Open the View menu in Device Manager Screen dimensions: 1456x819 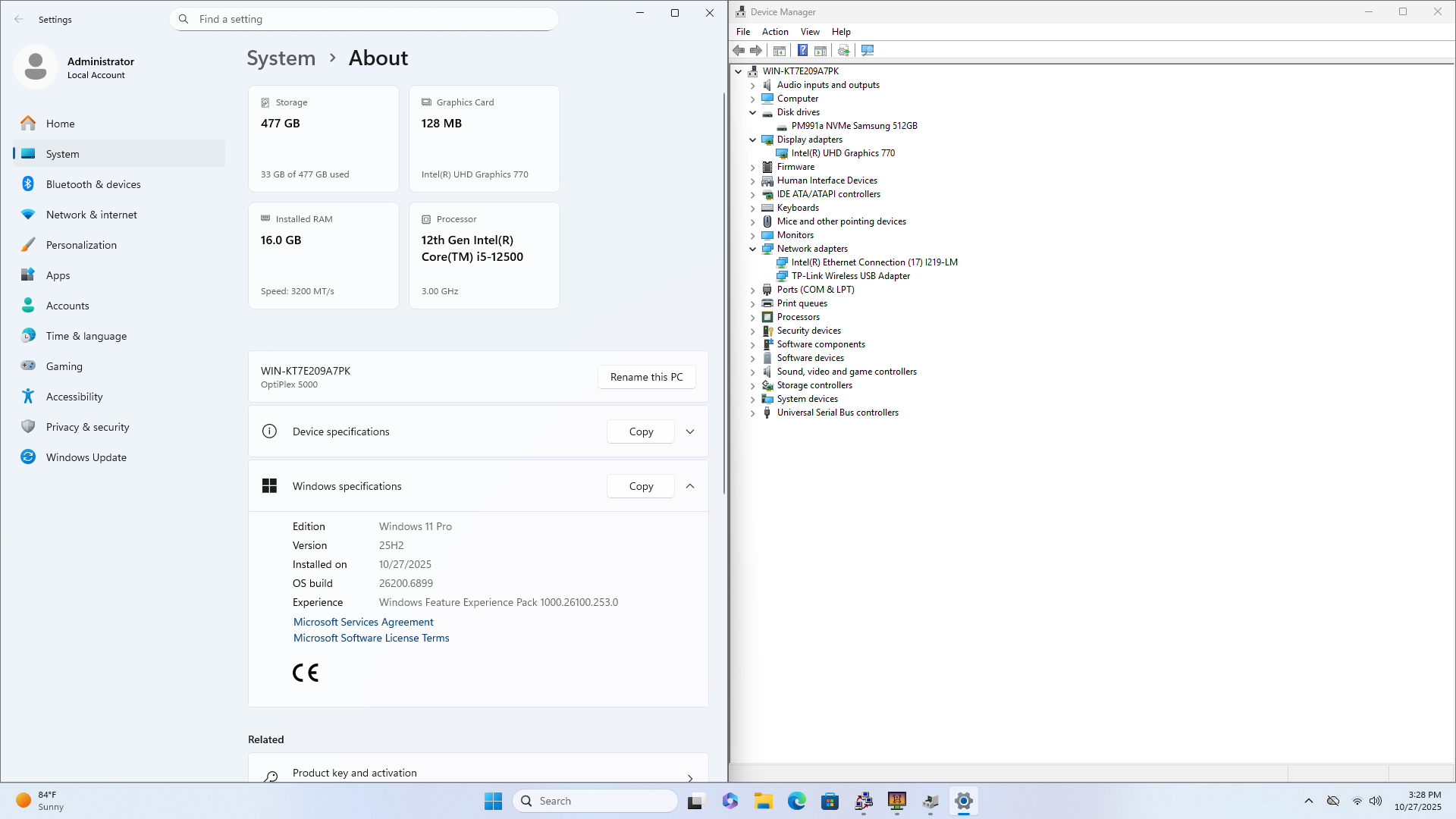click(809, 32)
